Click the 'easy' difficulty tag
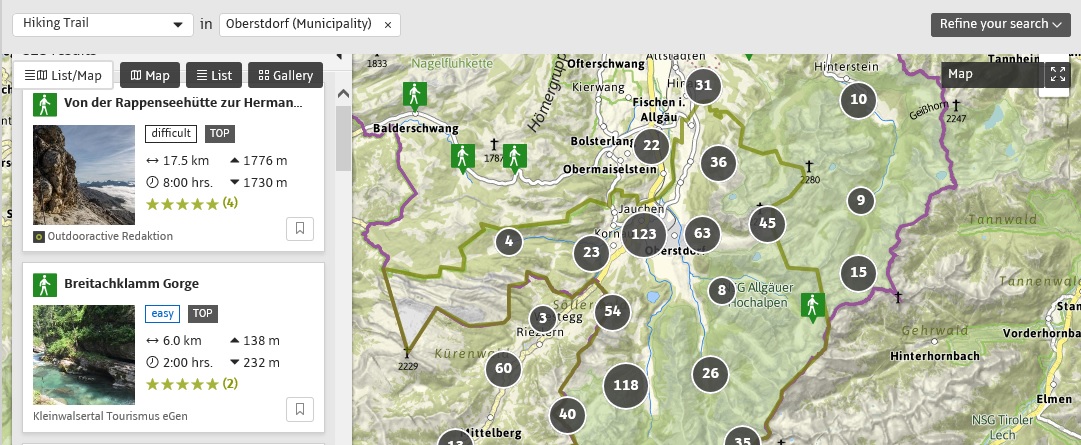Viewport: 1081px width, 445px height. 163,314
